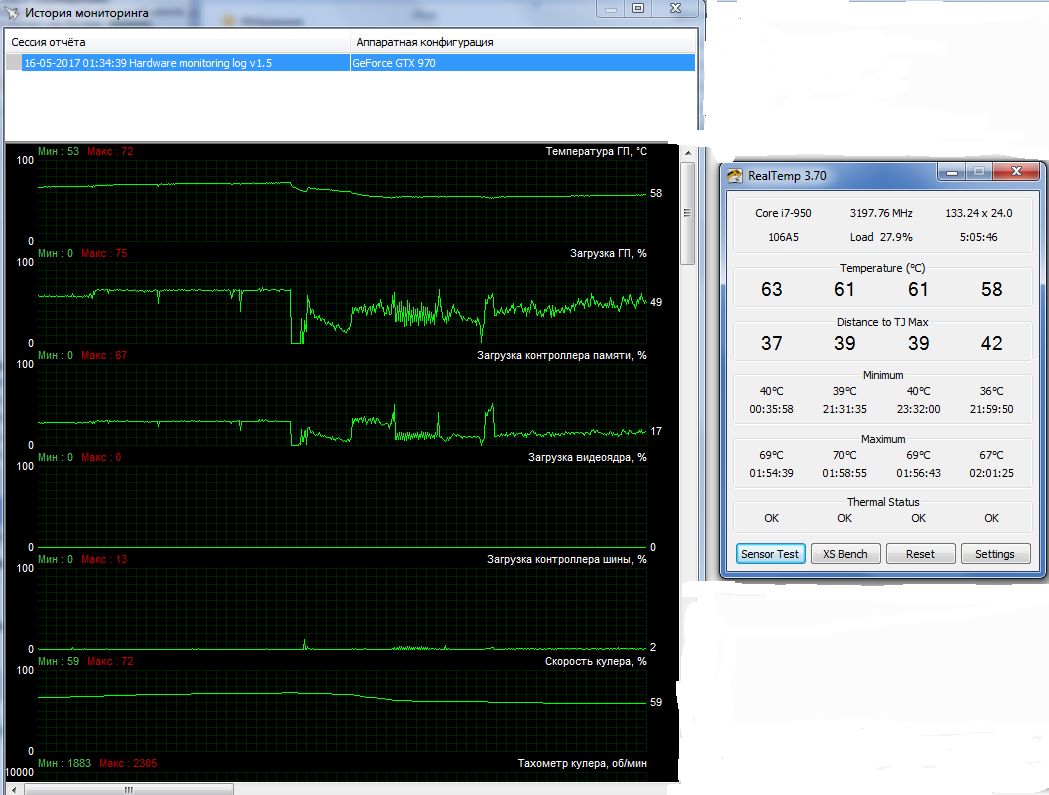The height and width of the screenshot is (795, 1049).
Task: Click the RealTemp app icon in title bar
Action: (735, 176)
